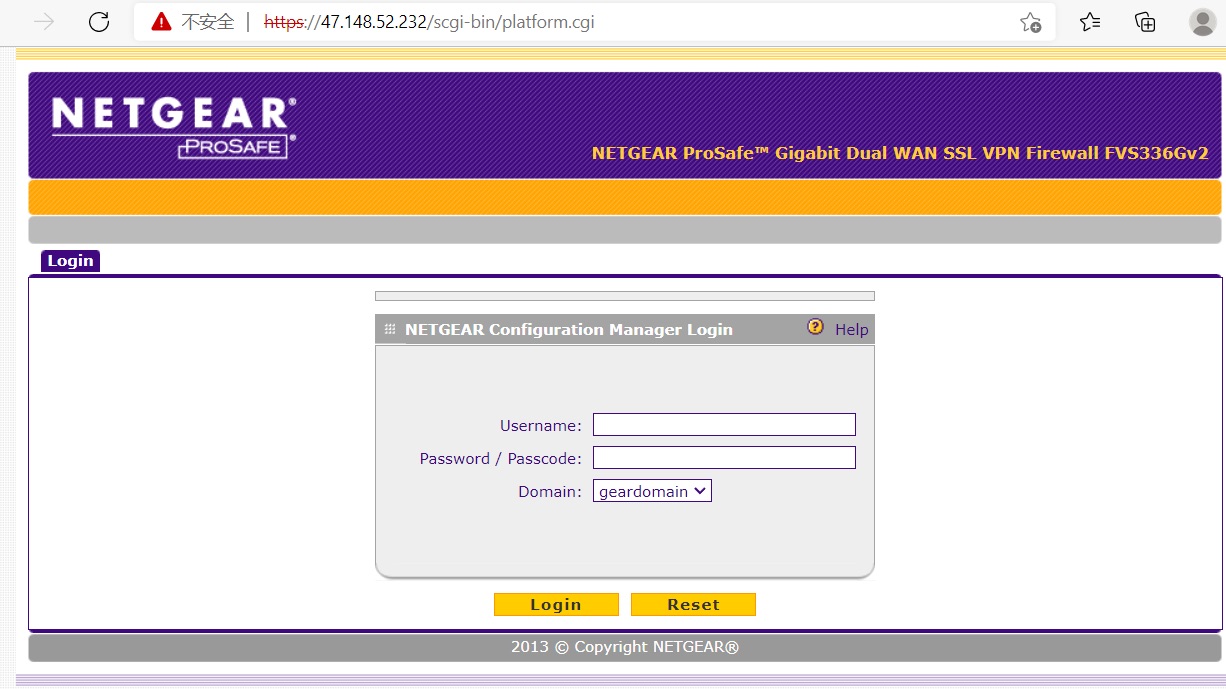The width and height of the screenshot is (1226, 689).
Task: Select the Login tab
Action: (70, 261)
